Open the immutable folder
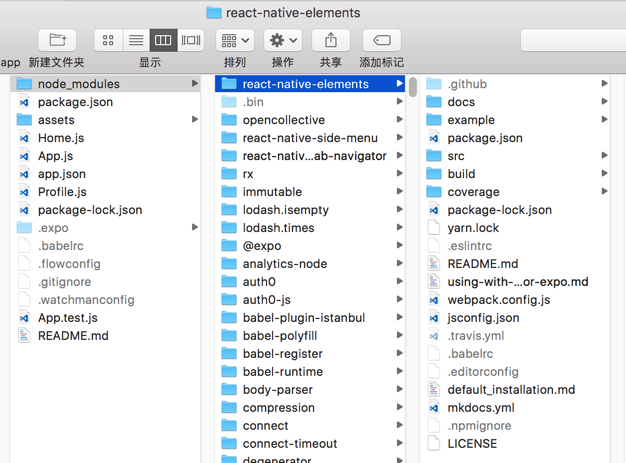The width and height of the screenshot is (626, 463). (310, 192)
